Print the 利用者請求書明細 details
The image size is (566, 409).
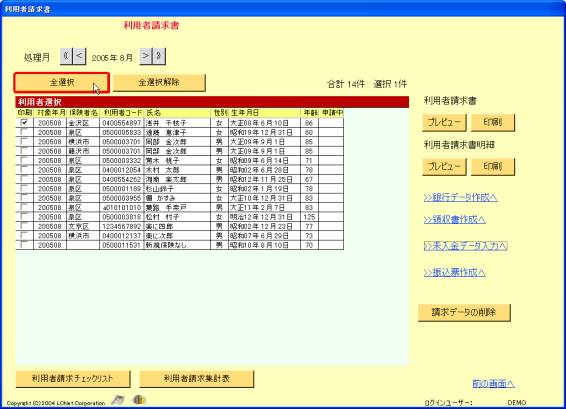(493, 167)
